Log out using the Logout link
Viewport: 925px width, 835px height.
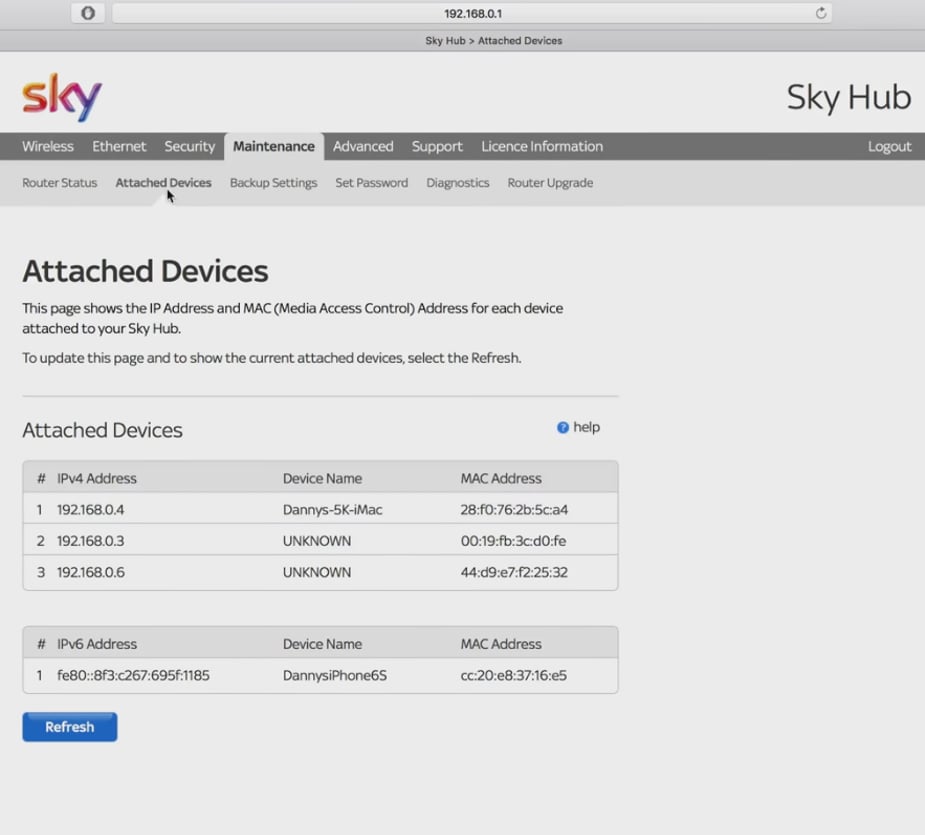click(889, 146)
